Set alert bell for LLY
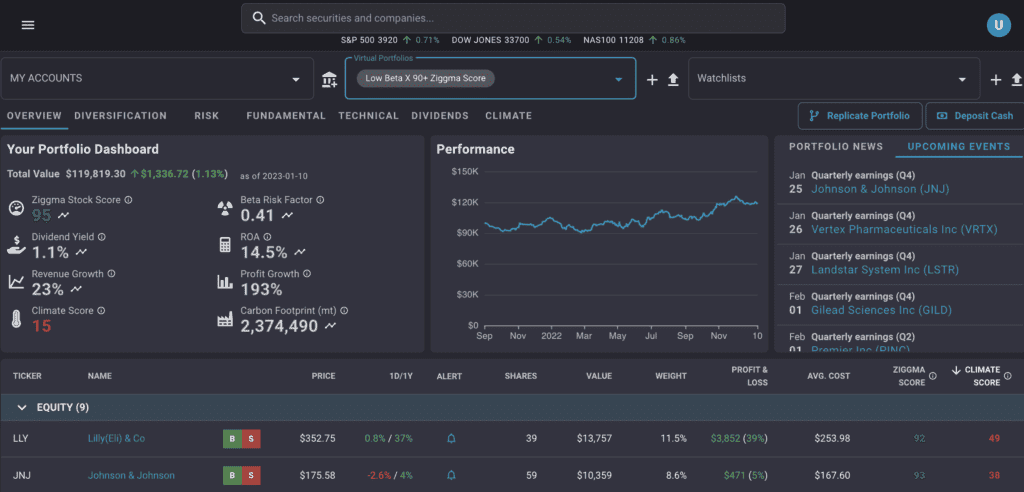Viewport: 1024px width, 492px height. pos(451,438)
